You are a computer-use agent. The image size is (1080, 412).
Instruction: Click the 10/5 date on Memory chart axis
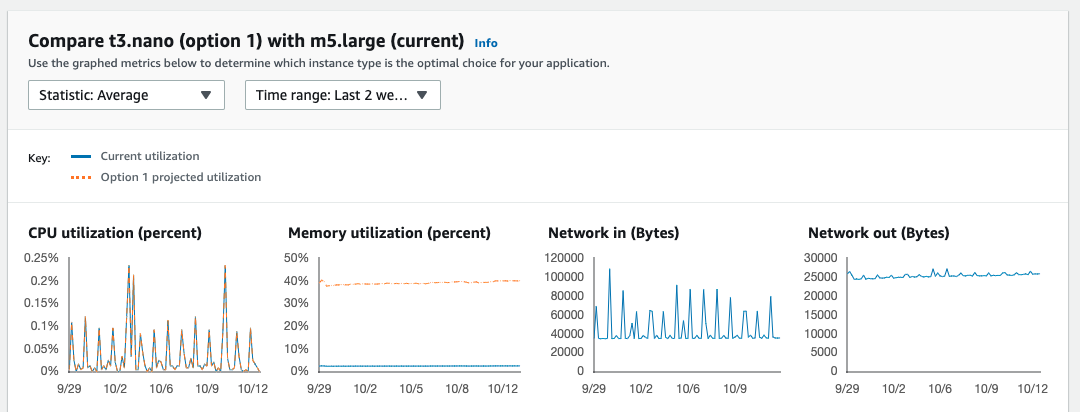coord(411,389)
